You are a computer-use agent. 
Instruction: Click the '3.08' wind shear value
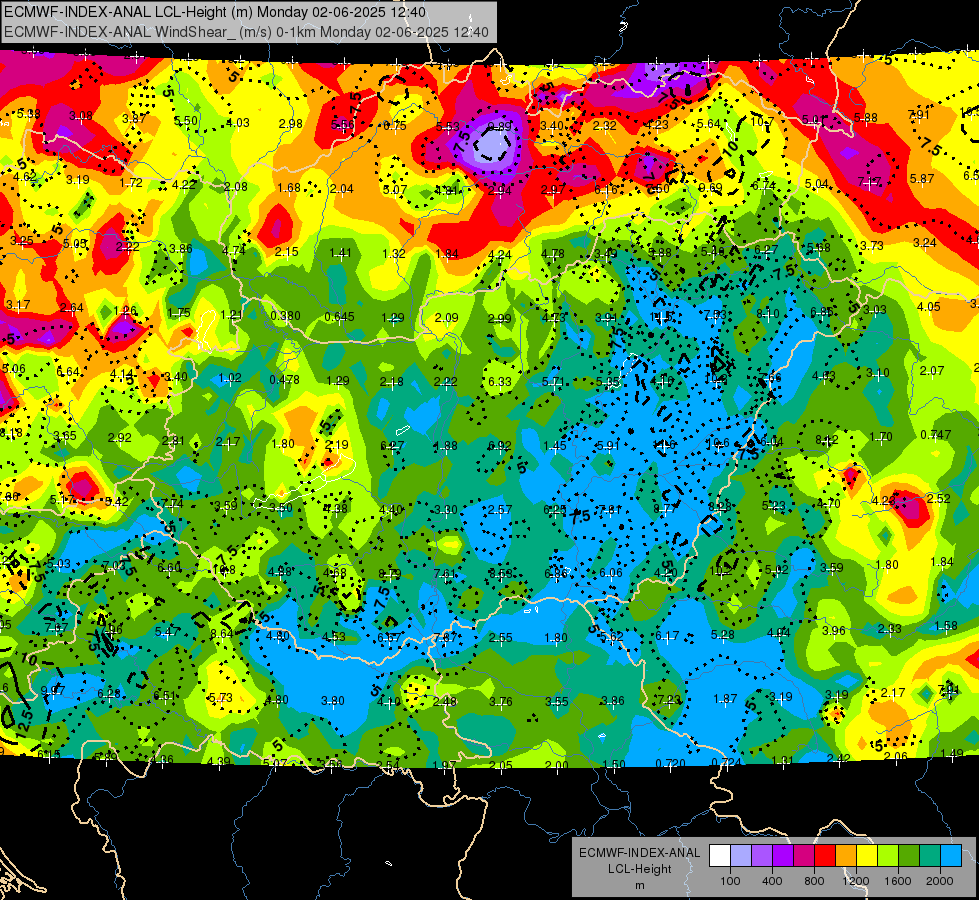(81, 116)
